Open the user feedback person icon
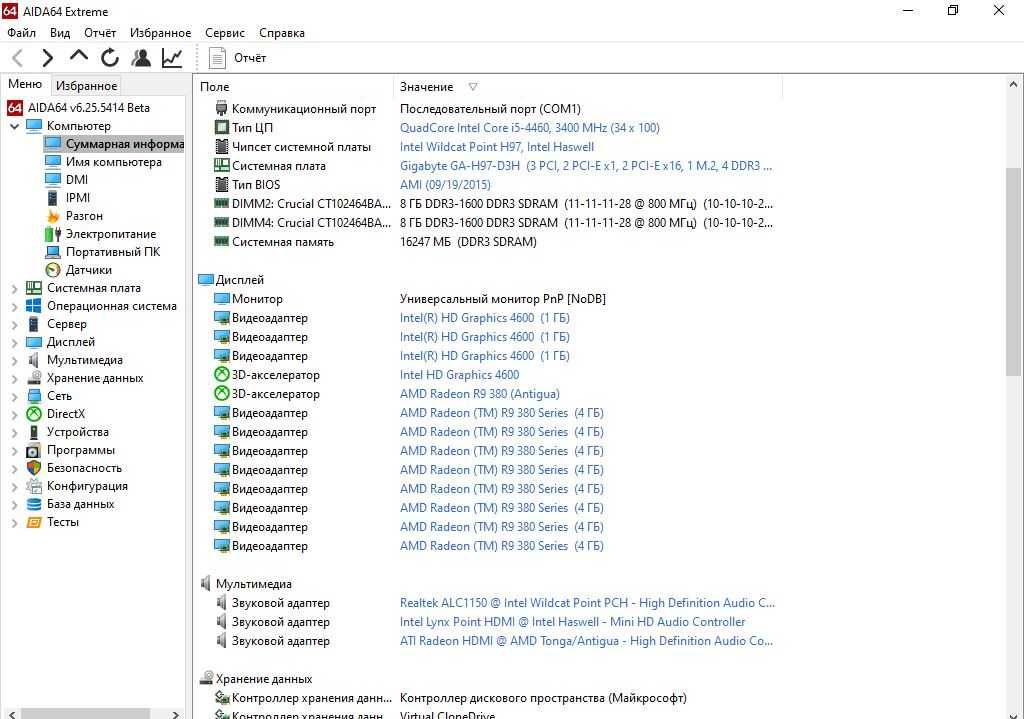The image size is (1024, 719). click(x=140, y=57)
